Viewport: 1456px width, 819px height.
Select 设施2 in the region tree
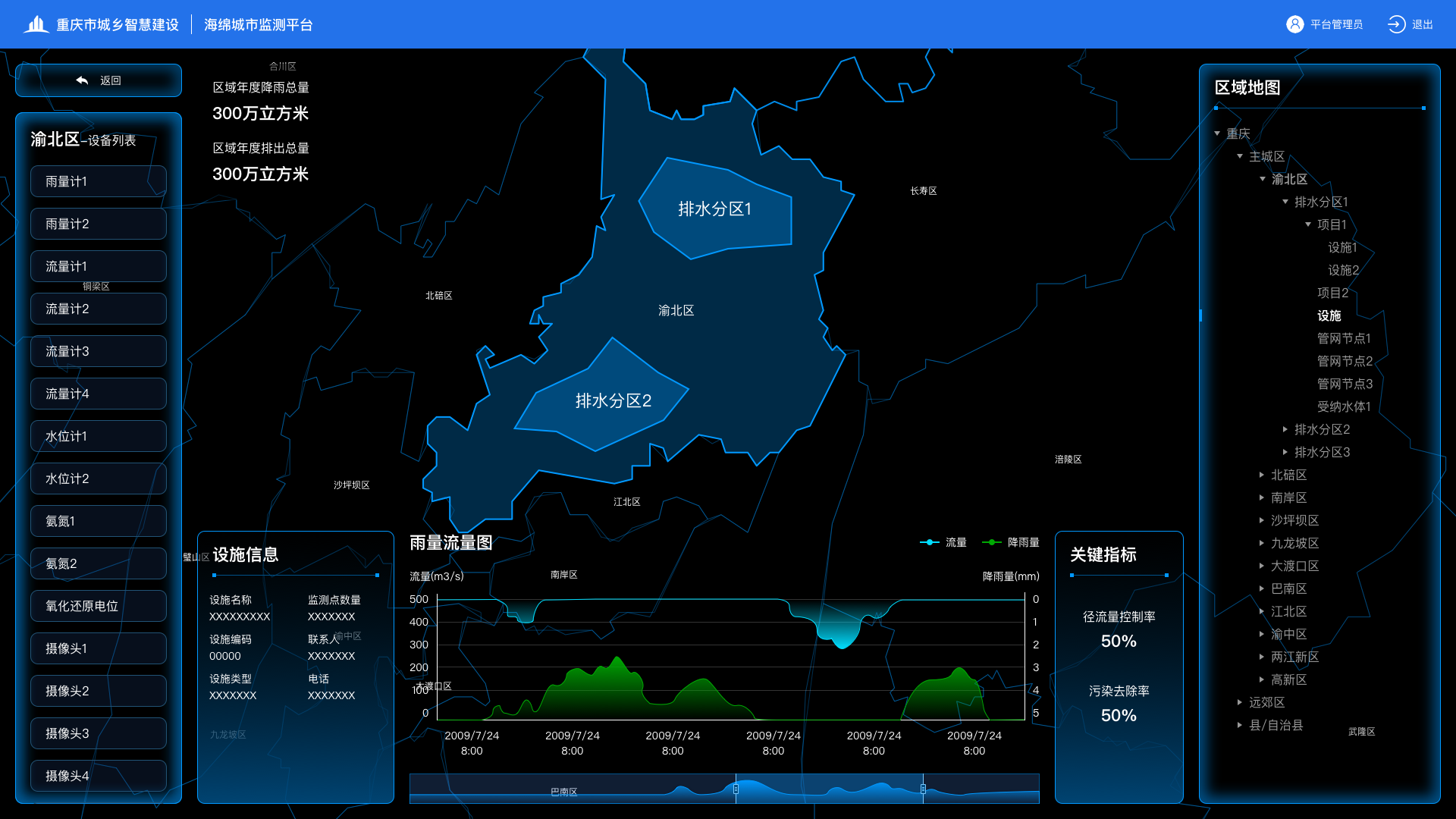[x=1344, y=270]
